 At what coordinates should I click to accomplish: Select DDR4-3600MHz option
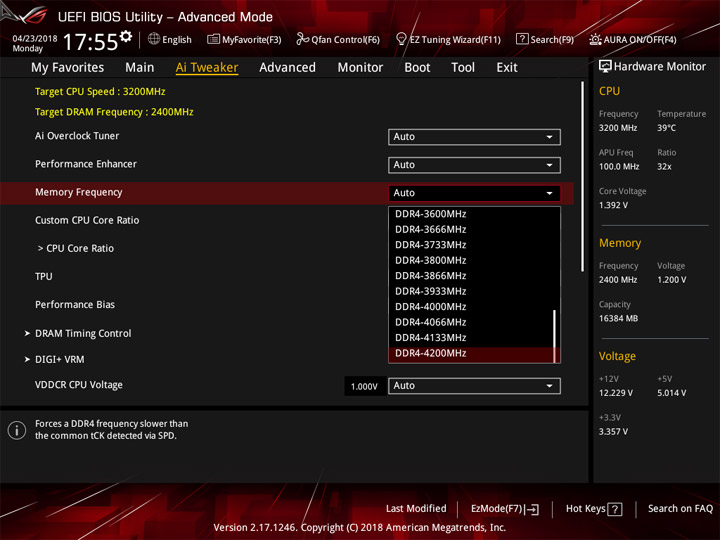[471, 214]
